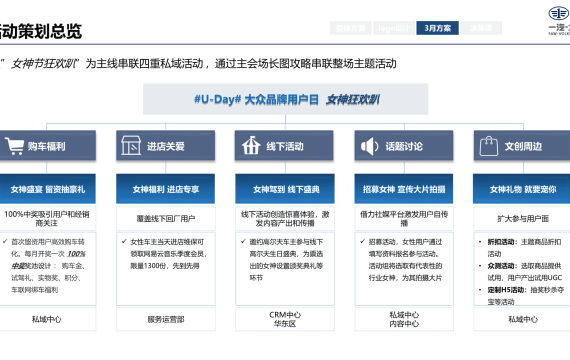
Task: Click the 私域中心 内容中心 cell
Action: 404,319
